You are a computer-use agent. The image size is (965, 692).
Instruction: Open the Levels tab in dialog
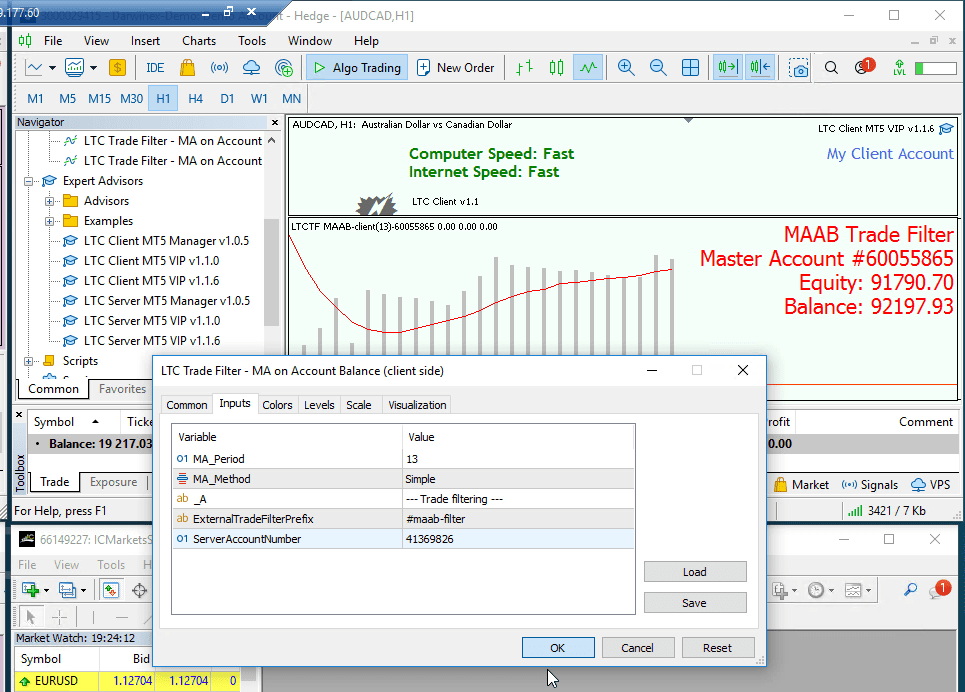point(319,405)
